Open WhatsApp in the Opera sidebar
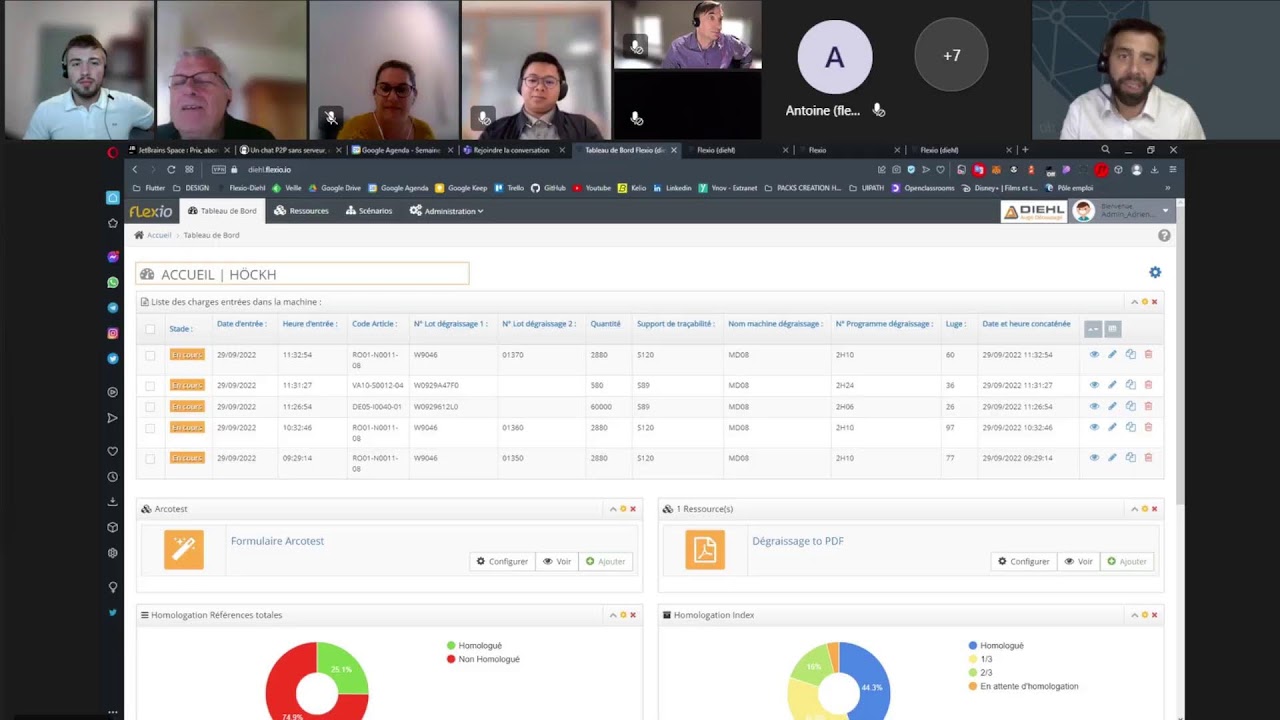1280x720 pixels. [113, 283]
